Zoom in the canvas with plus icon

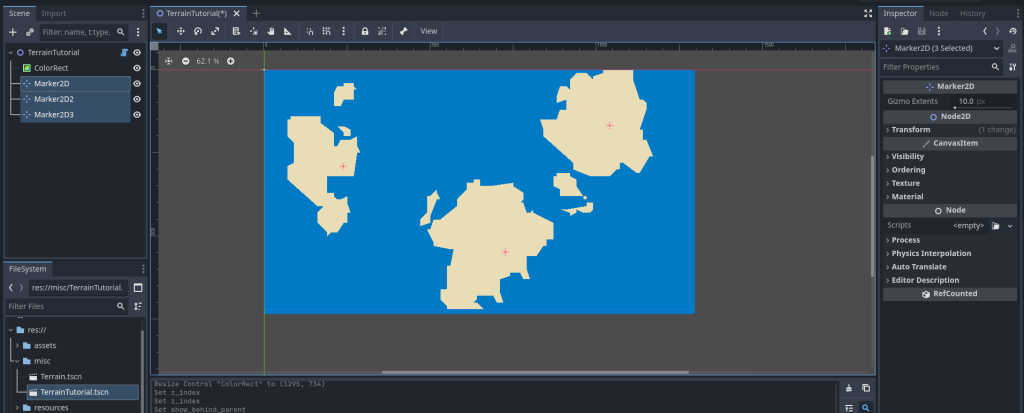coord(231,61)
